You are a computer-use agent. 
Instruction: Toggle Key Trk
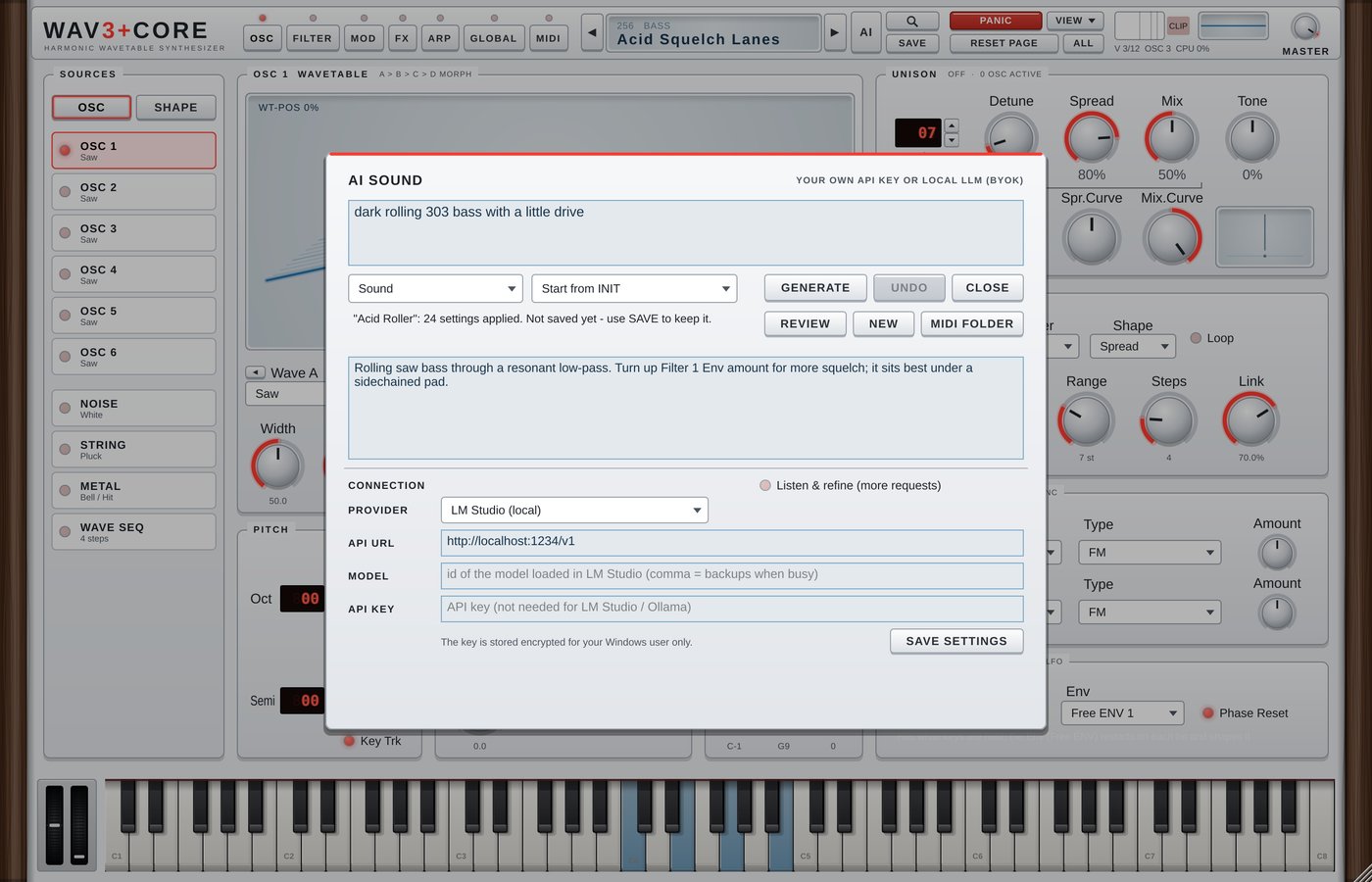point(349,741)
